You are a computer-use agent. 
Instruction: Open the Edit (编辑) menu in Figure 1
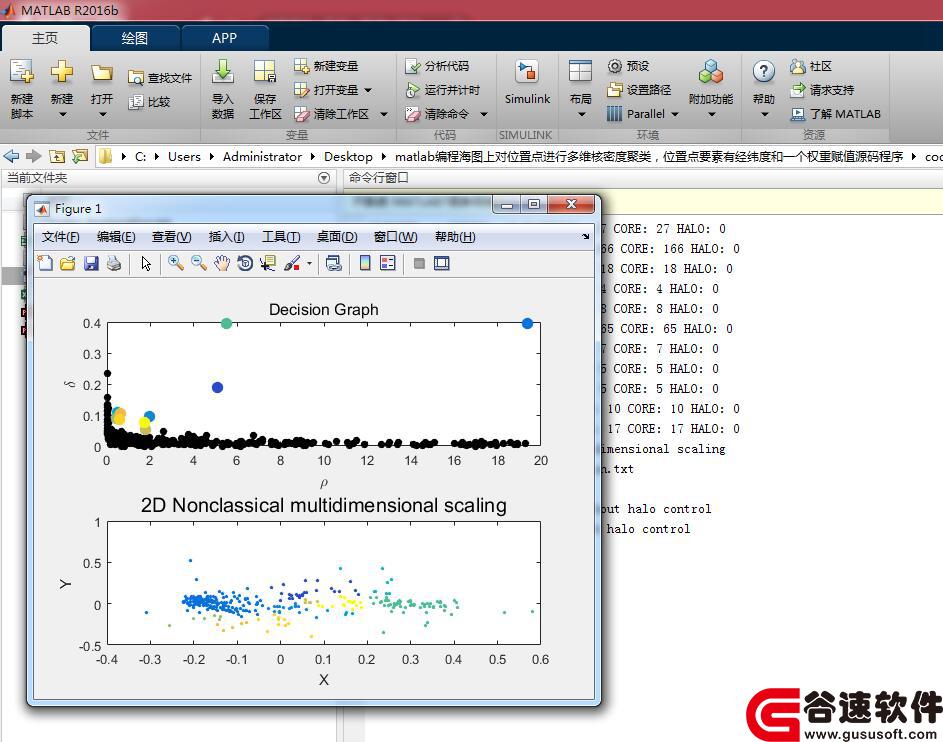(x=116, y=237)
